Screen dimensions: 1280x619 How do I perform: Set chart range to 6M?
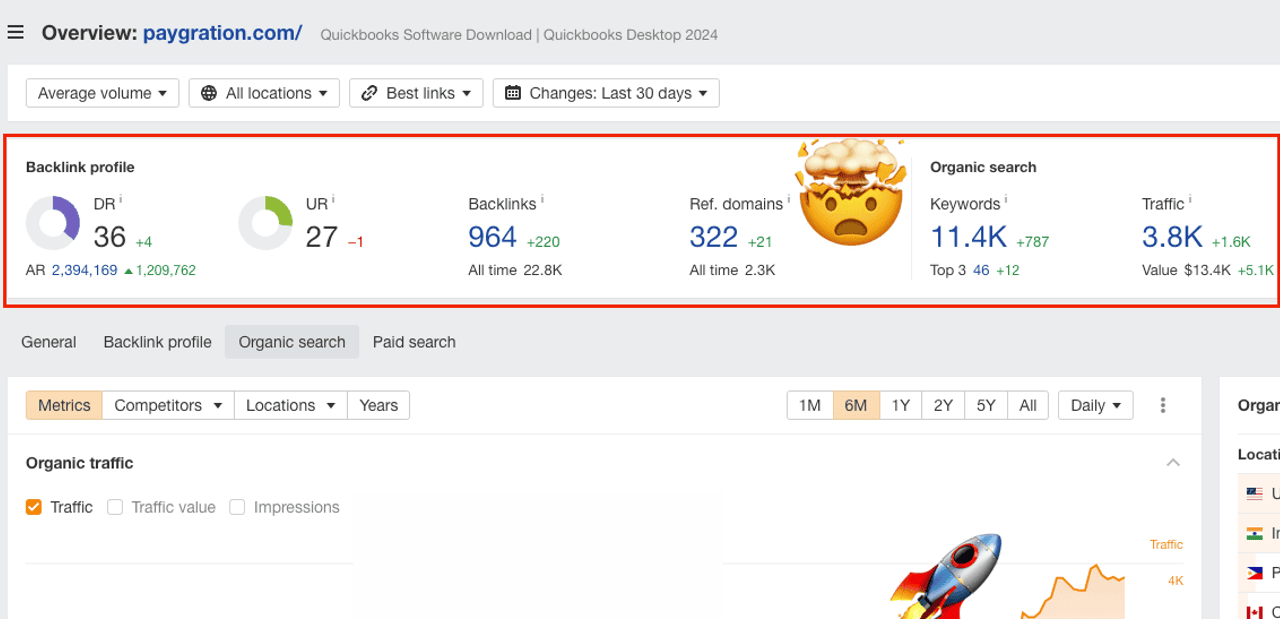pyautogui.click(x=856, y=405)
